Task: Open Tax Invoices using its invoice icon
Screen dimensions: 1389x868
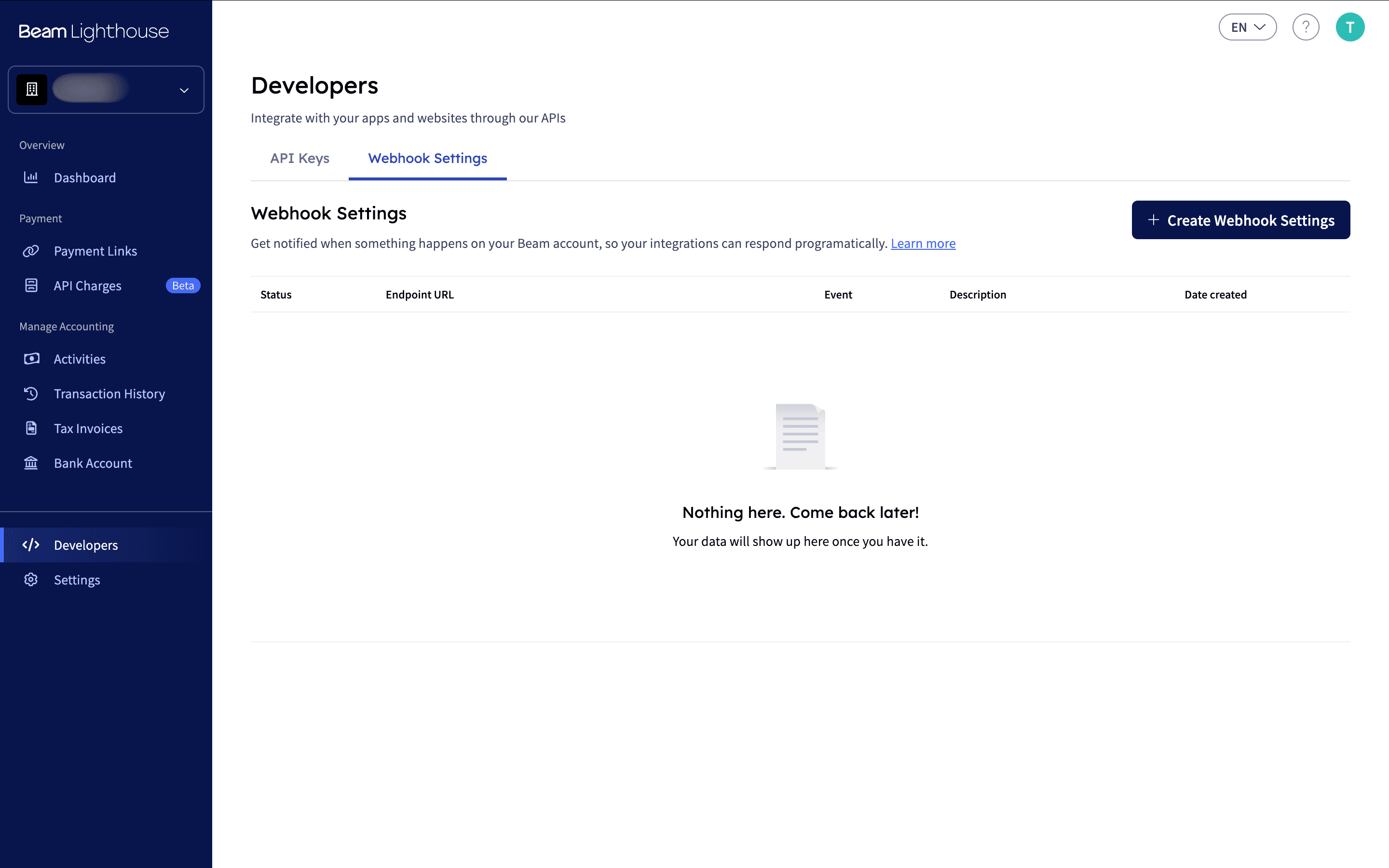Action: point(31,428)
